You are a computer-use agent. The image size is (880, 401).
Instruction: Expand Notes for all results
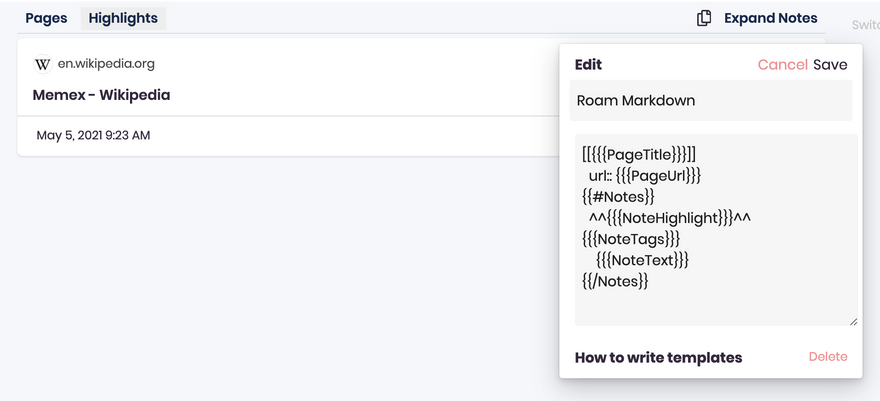point(771,18)
